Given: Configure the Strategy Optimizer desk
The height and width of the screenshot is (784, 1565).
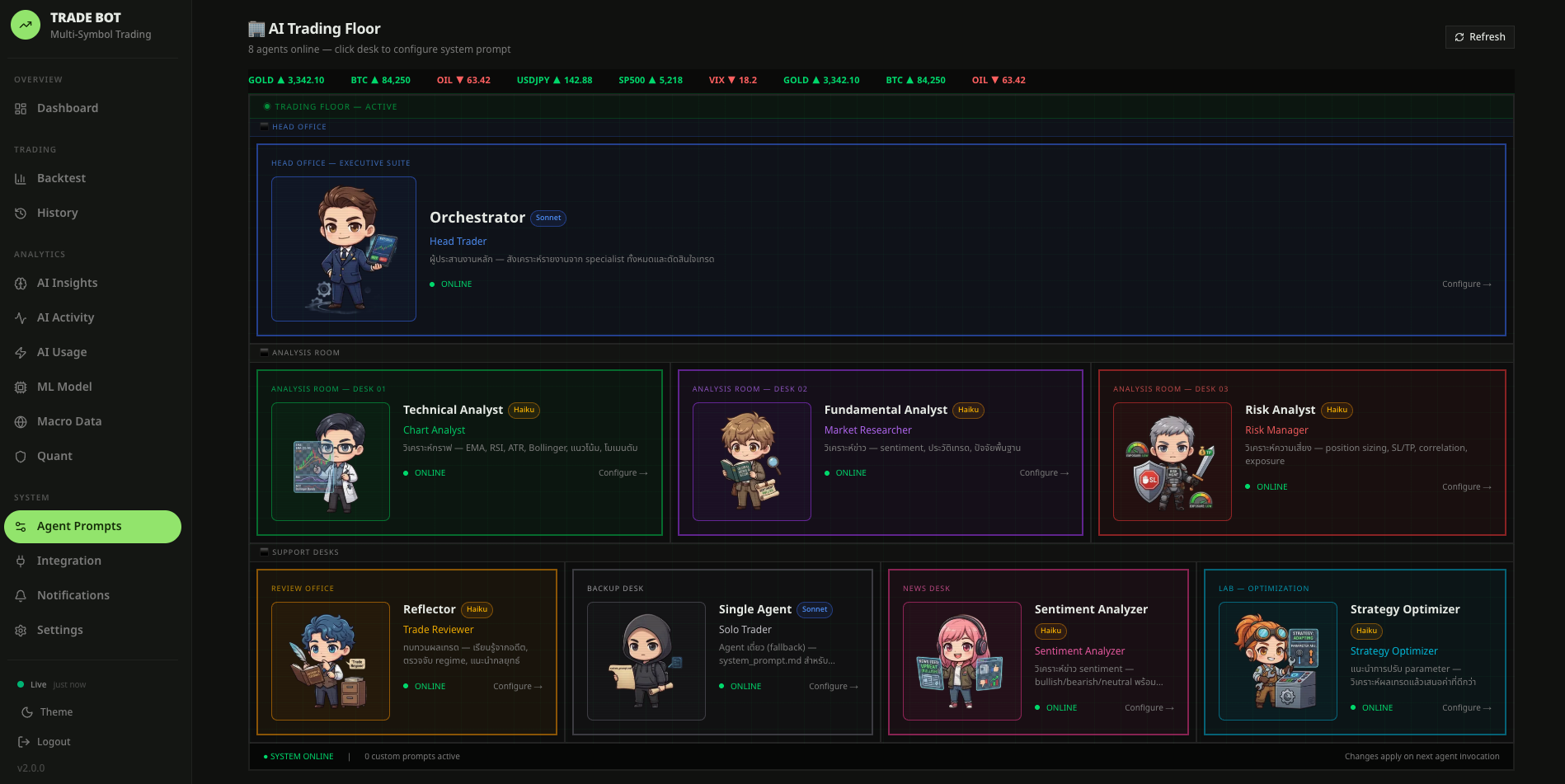Looking at the screenshot, I should (x=1466, y=708).
